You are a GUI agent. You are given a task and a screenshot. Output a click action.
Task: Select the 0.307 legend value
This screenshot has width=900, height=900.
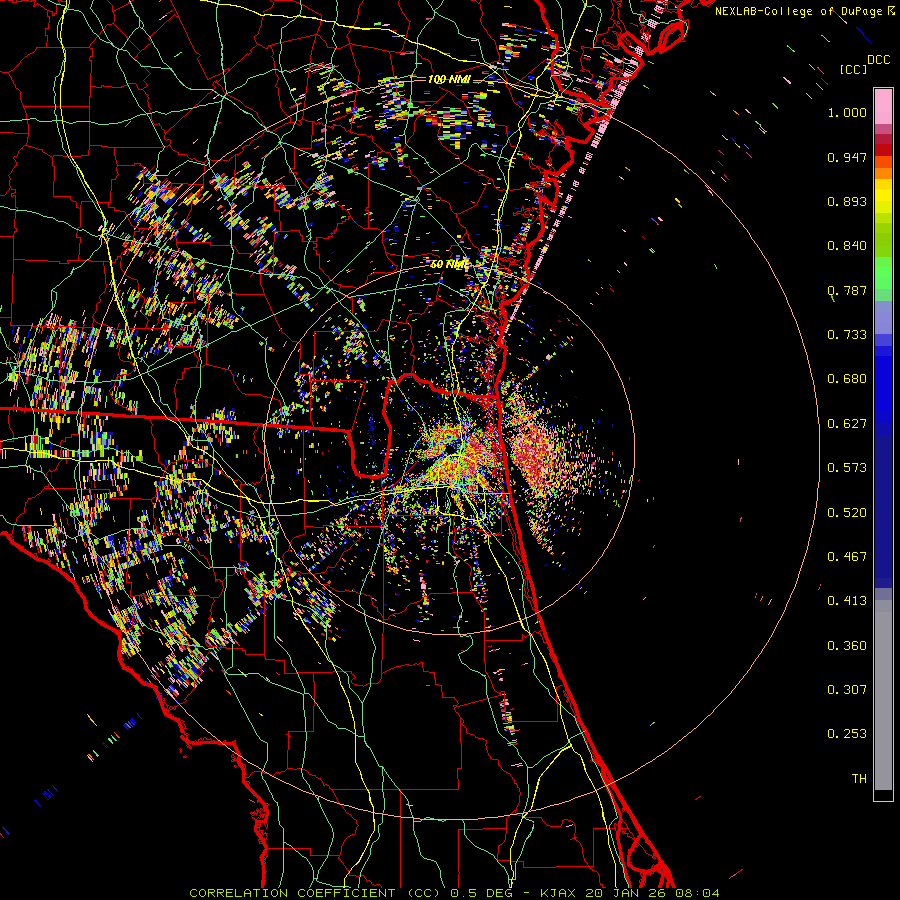pyautogui.click(x=847, y=690)
